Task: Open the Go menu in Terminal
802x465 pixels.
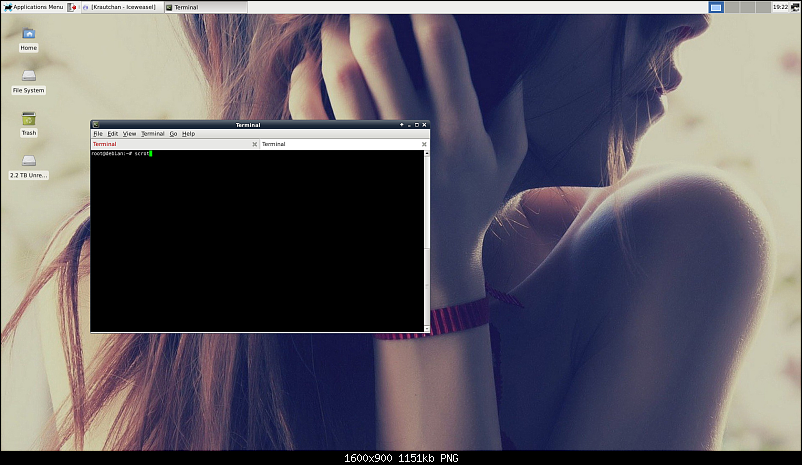Action: click(x=173, y=133)
